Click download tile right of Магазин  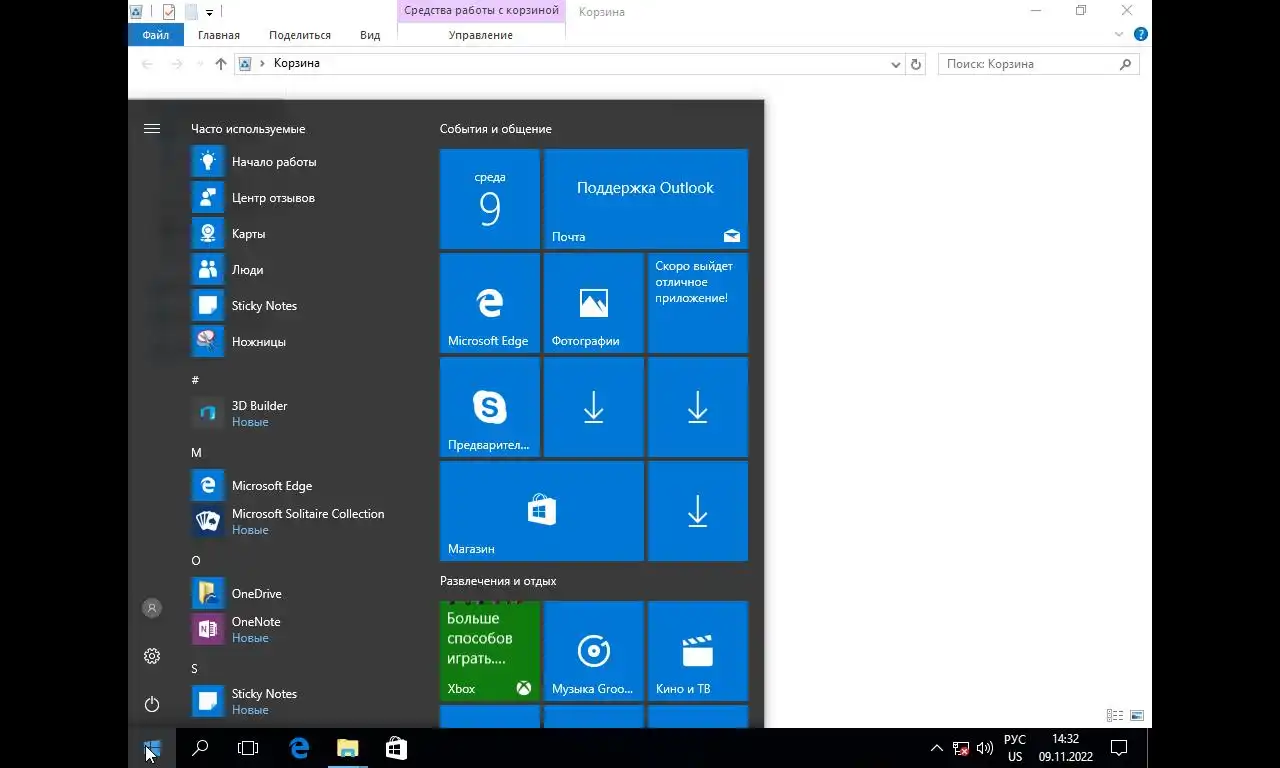pyautogui.click(x=698, y=511)
